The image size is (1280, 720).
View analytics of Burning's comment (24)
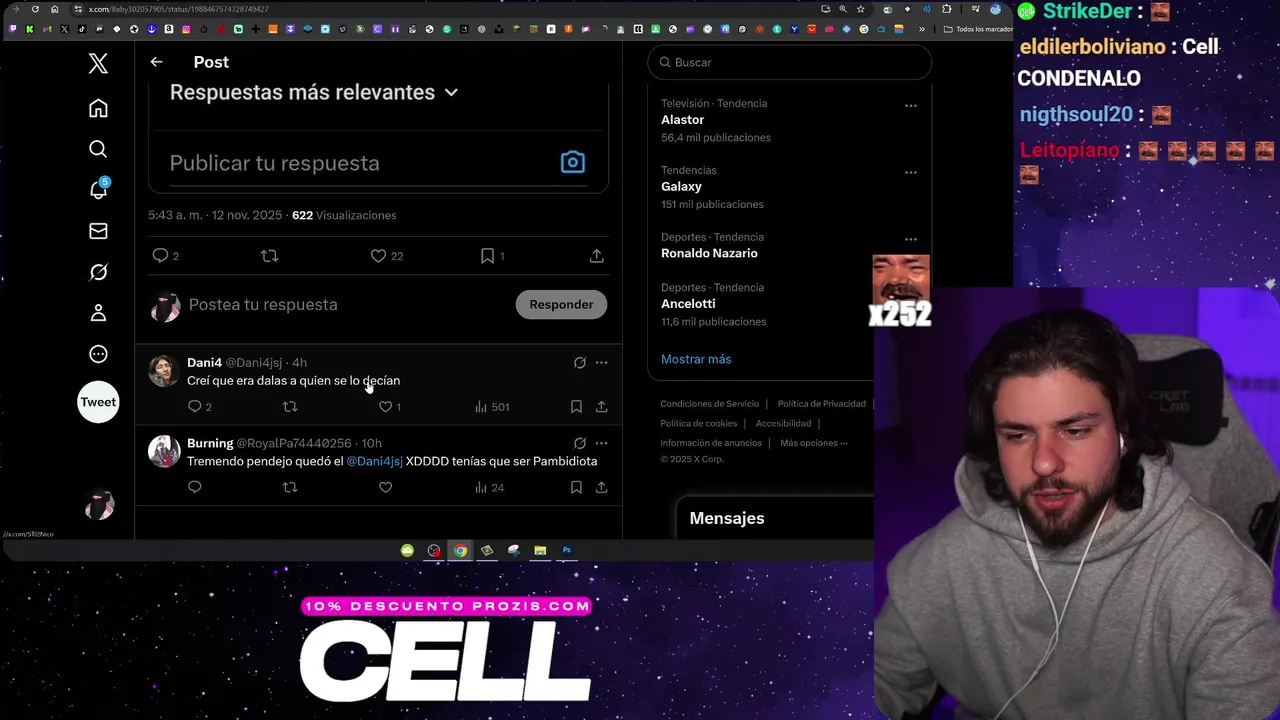[x=489, y=487]
